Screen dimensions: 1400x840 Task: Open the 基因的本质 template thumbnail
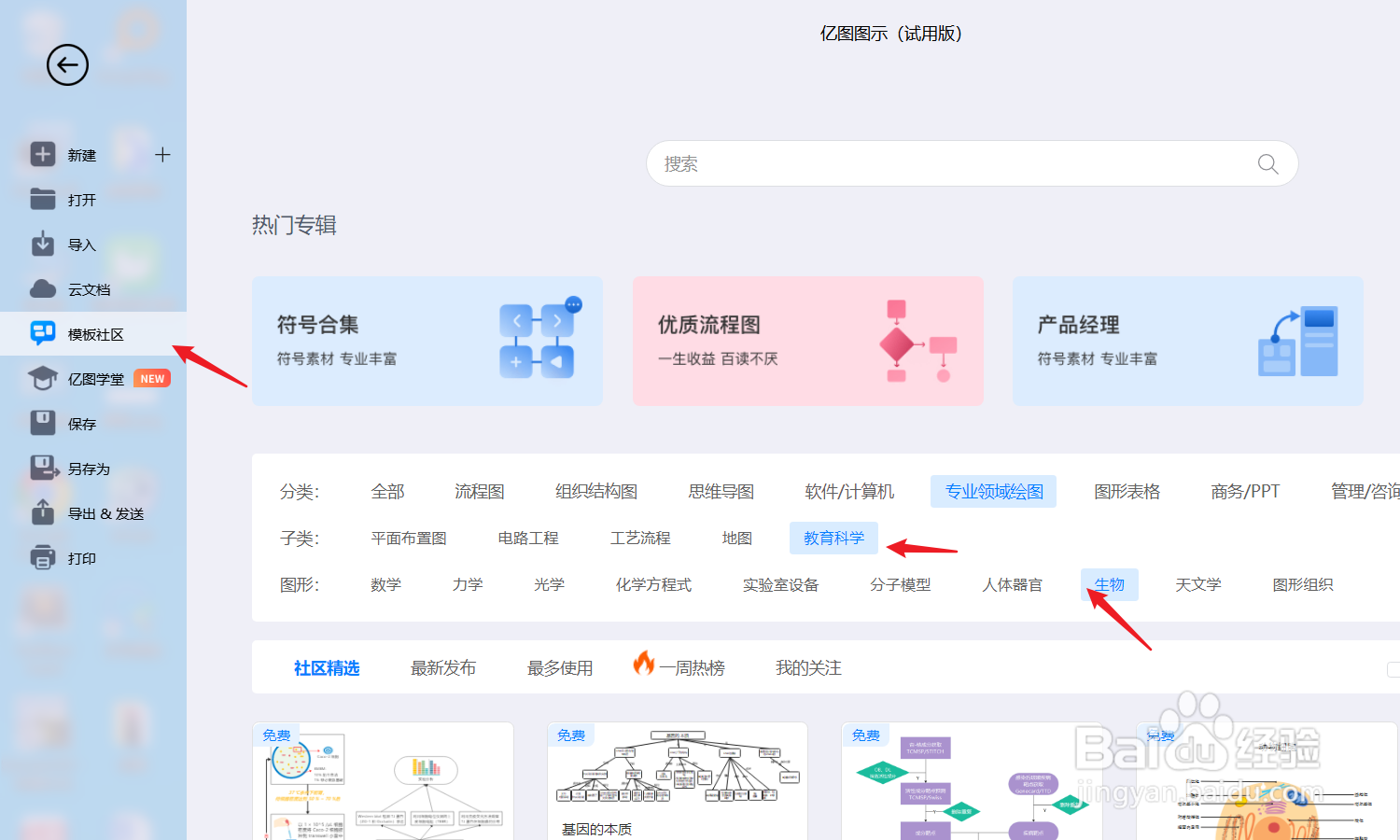click(x=678, y=775)
